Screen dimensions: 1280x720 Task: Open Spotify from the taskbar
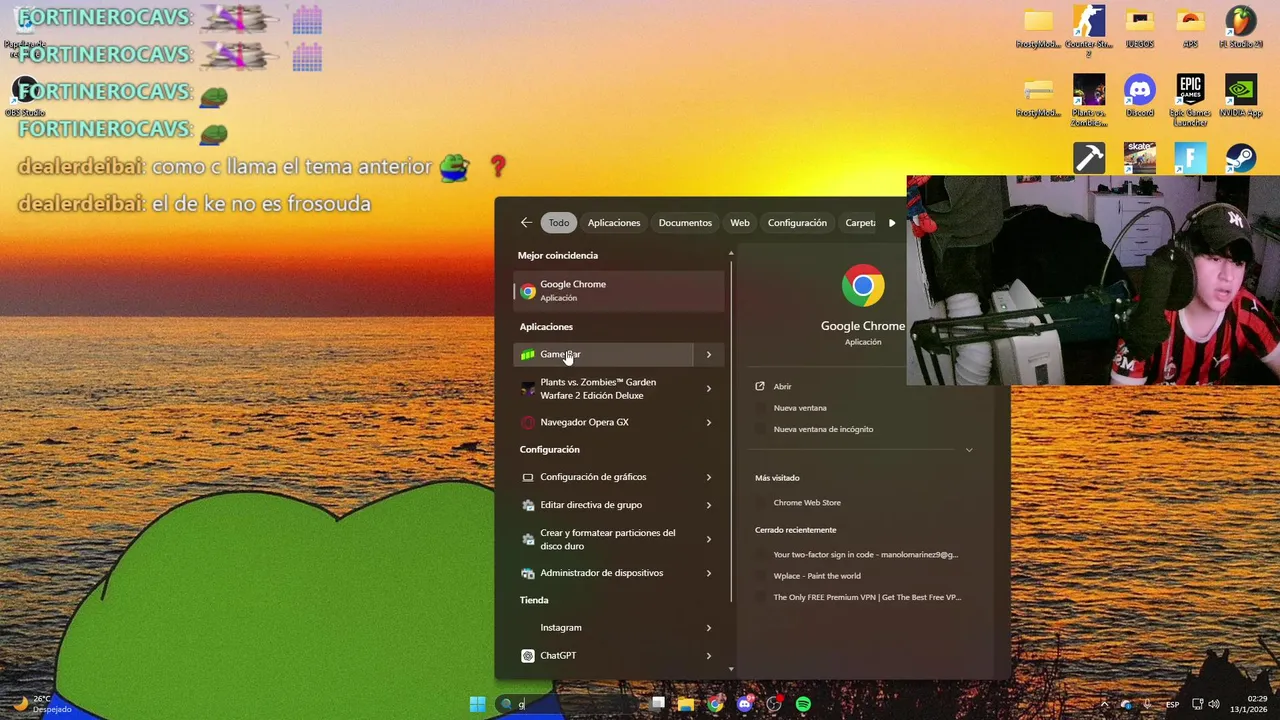coord(803,704)
